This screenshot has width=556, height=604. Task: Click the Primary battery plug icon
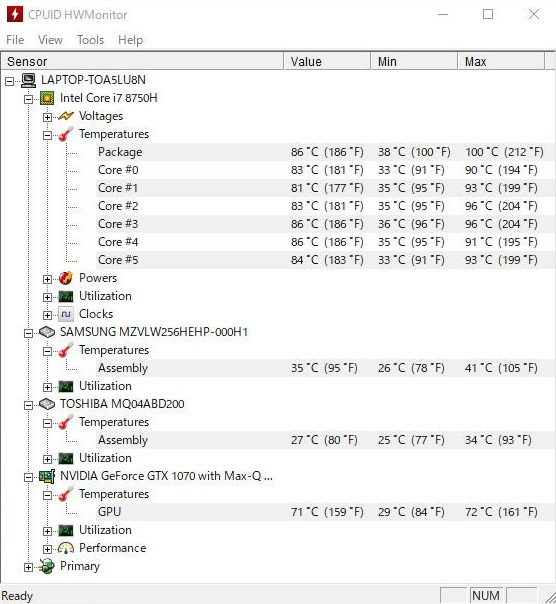[x=47, y=566]
